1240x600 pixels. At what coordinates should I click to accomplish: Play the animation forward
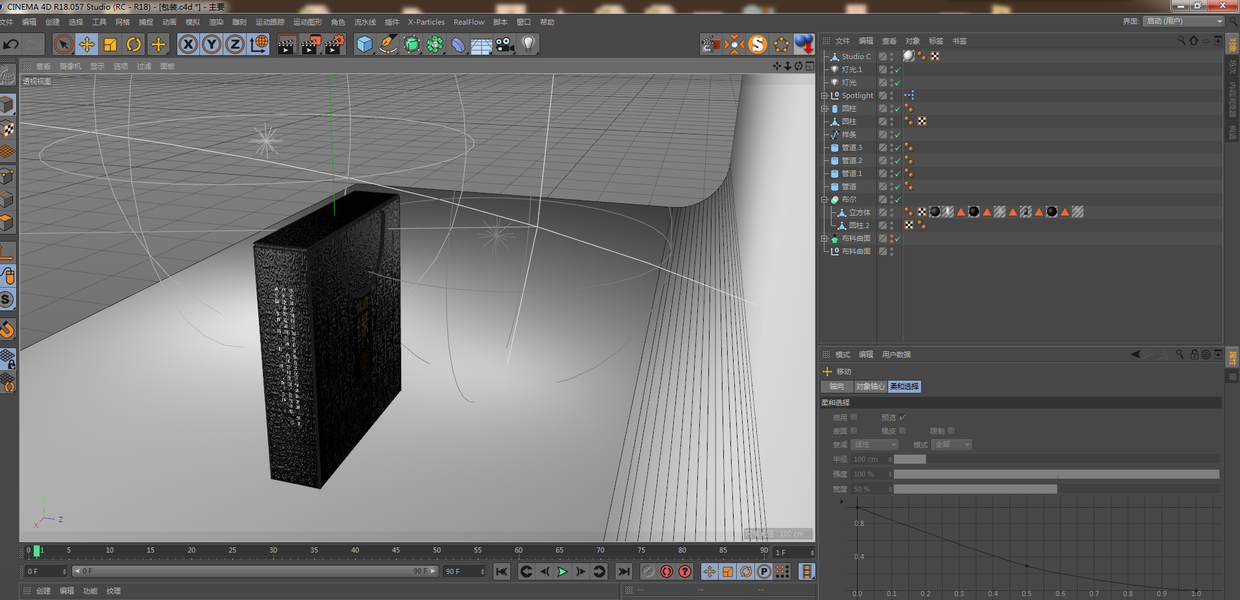(562, 571)
